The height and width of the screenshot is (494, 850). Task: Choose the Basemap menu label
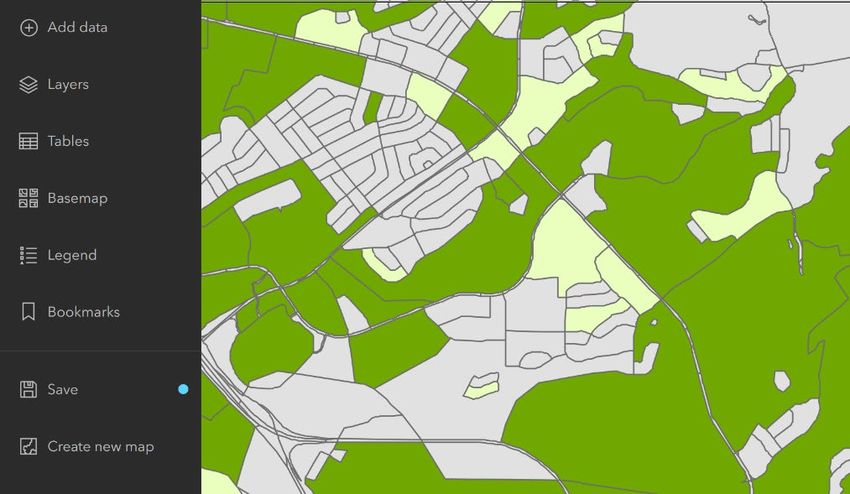[78, 198]
